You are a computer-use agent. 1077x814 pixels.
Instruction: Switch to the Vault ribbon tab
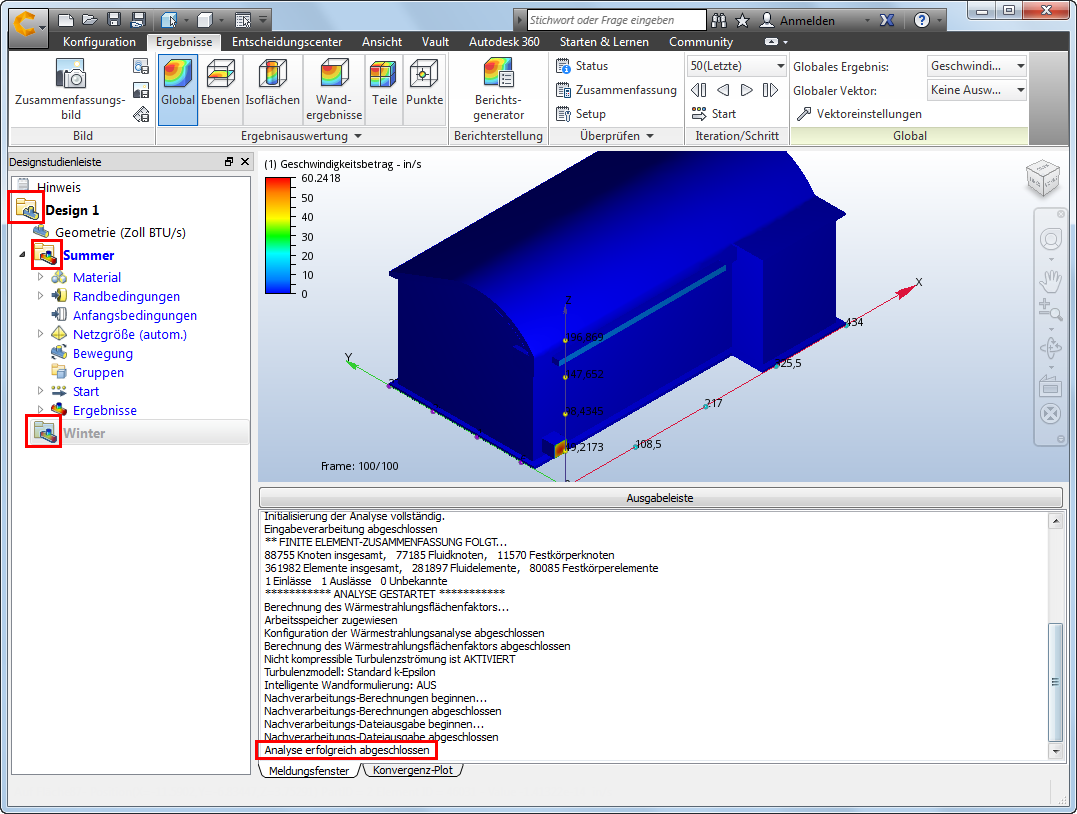435,42
